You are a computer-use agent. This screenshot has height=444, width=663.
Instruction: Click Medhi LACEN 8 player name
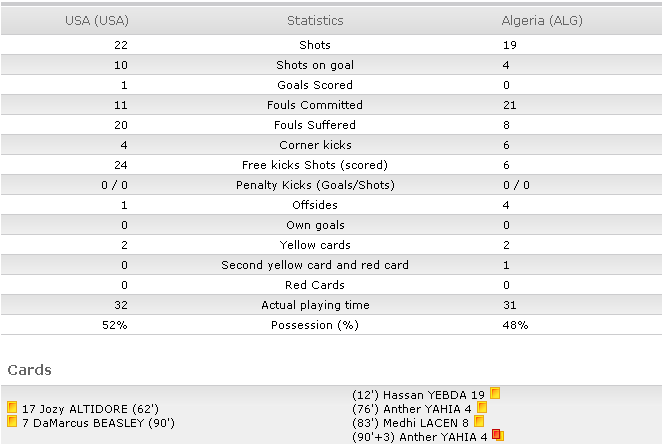(x=426, y=423)
